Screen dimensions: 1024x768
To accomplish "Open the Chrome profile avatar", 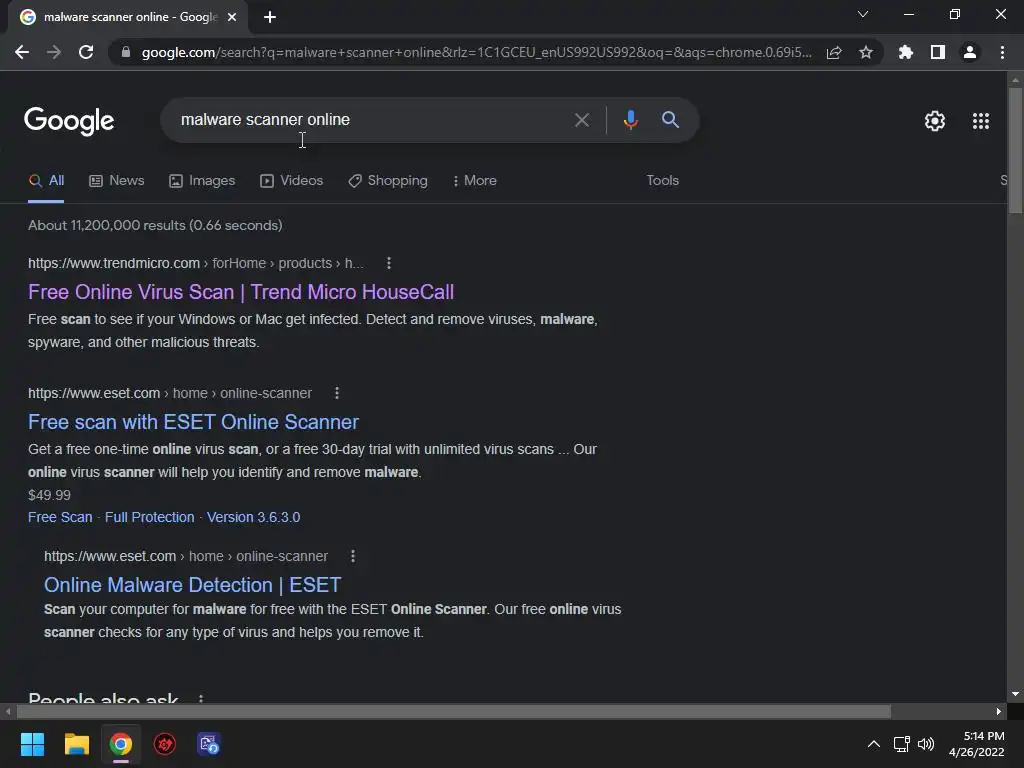I will [x=970, y=52].
